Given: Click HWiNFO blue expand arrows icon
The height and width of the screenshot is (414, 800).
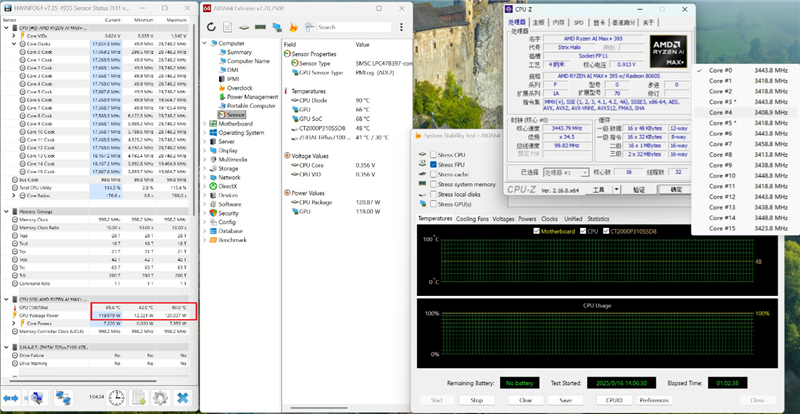Looking at the screenshot, I should 11,398.
